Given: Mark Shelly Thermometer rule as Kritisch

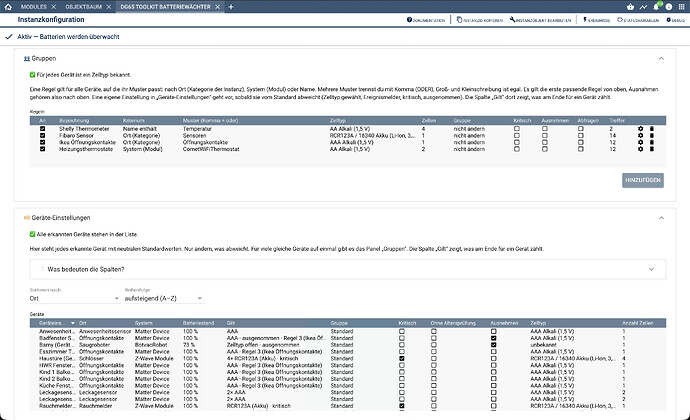Looking at the screenshot, I should [x=517, y=129].
